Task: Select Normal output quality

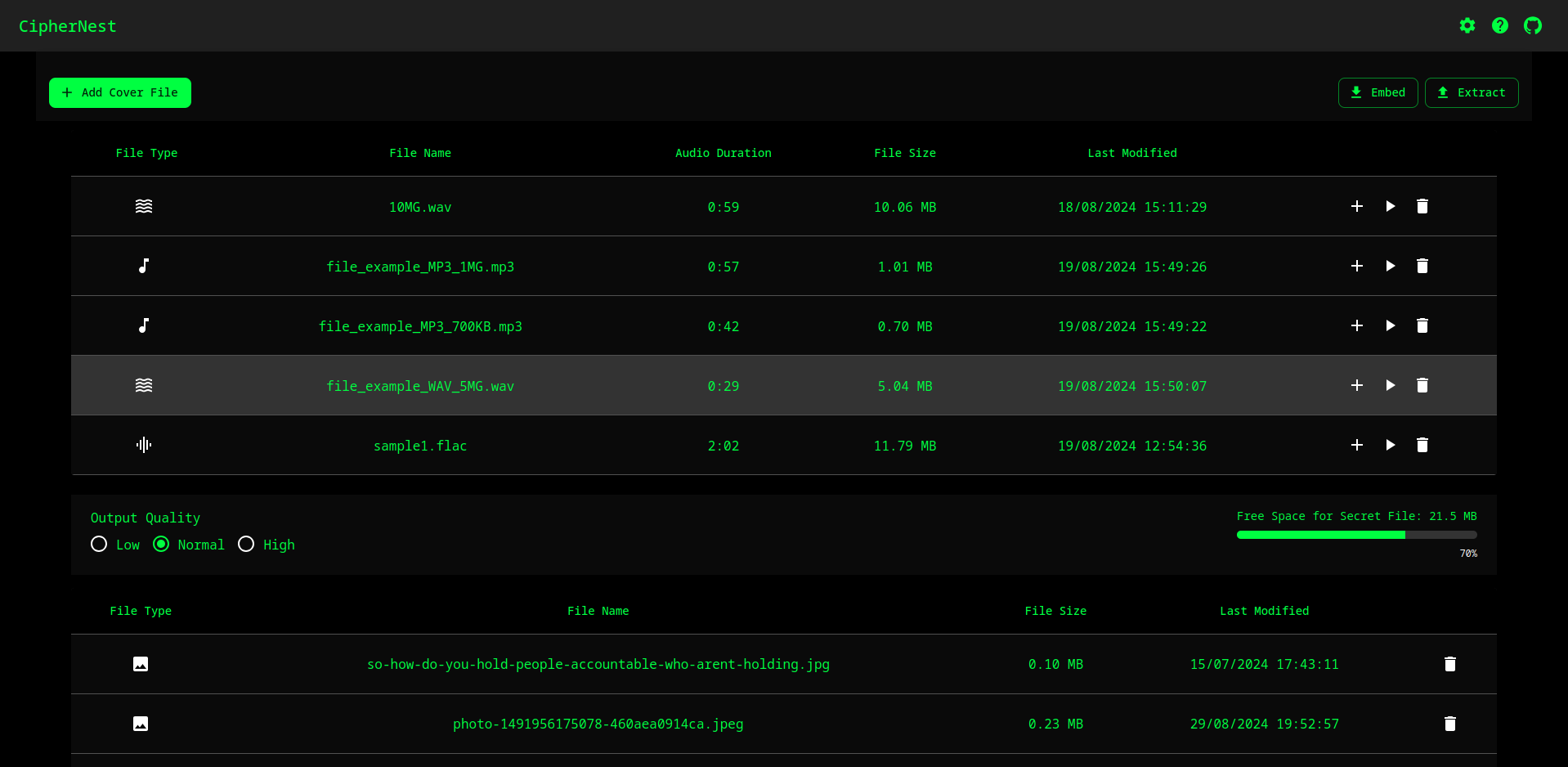Action: coord(161,545)
